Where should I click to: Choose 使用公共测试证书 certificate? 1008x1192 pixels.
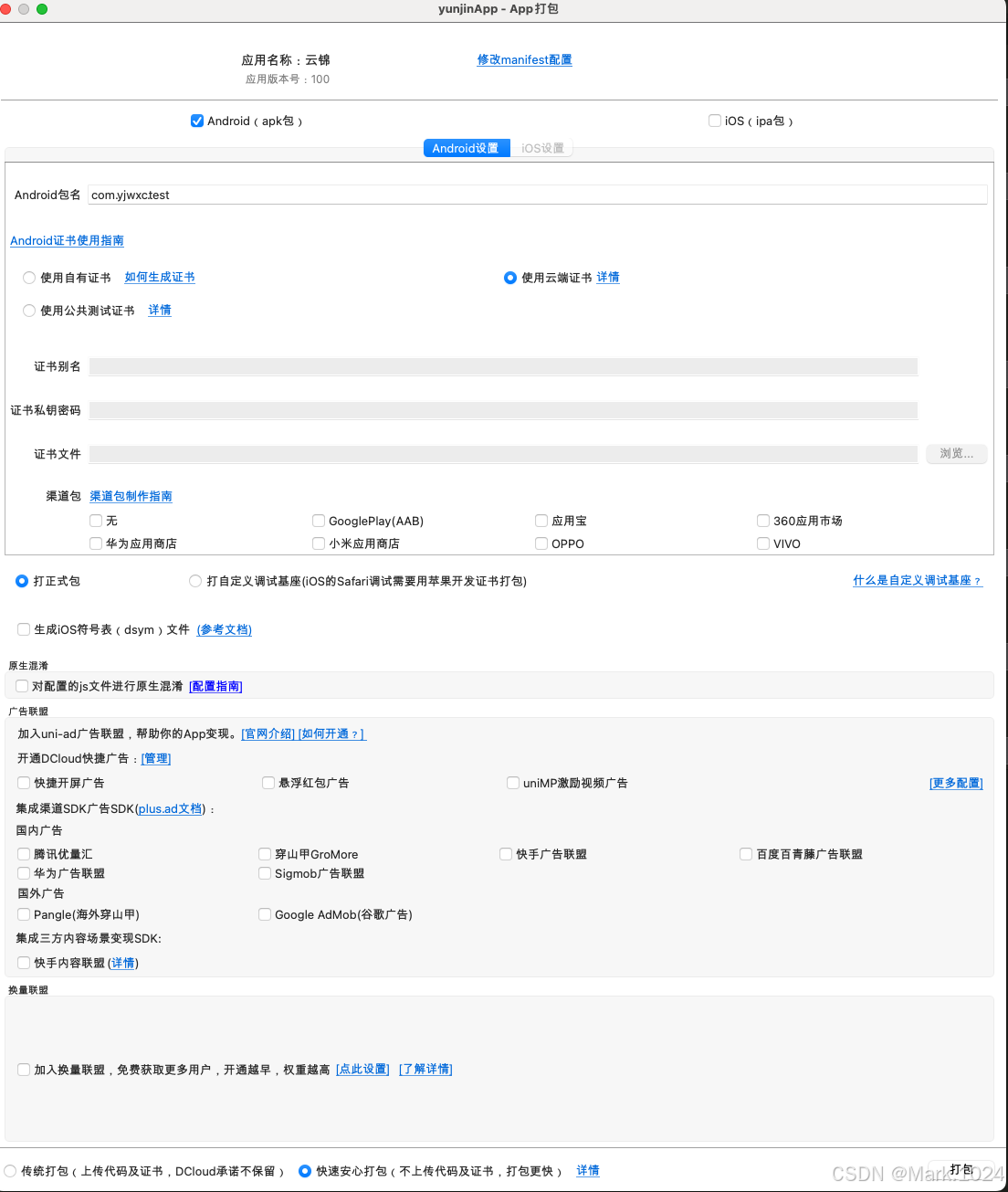(x=28, y=310)
